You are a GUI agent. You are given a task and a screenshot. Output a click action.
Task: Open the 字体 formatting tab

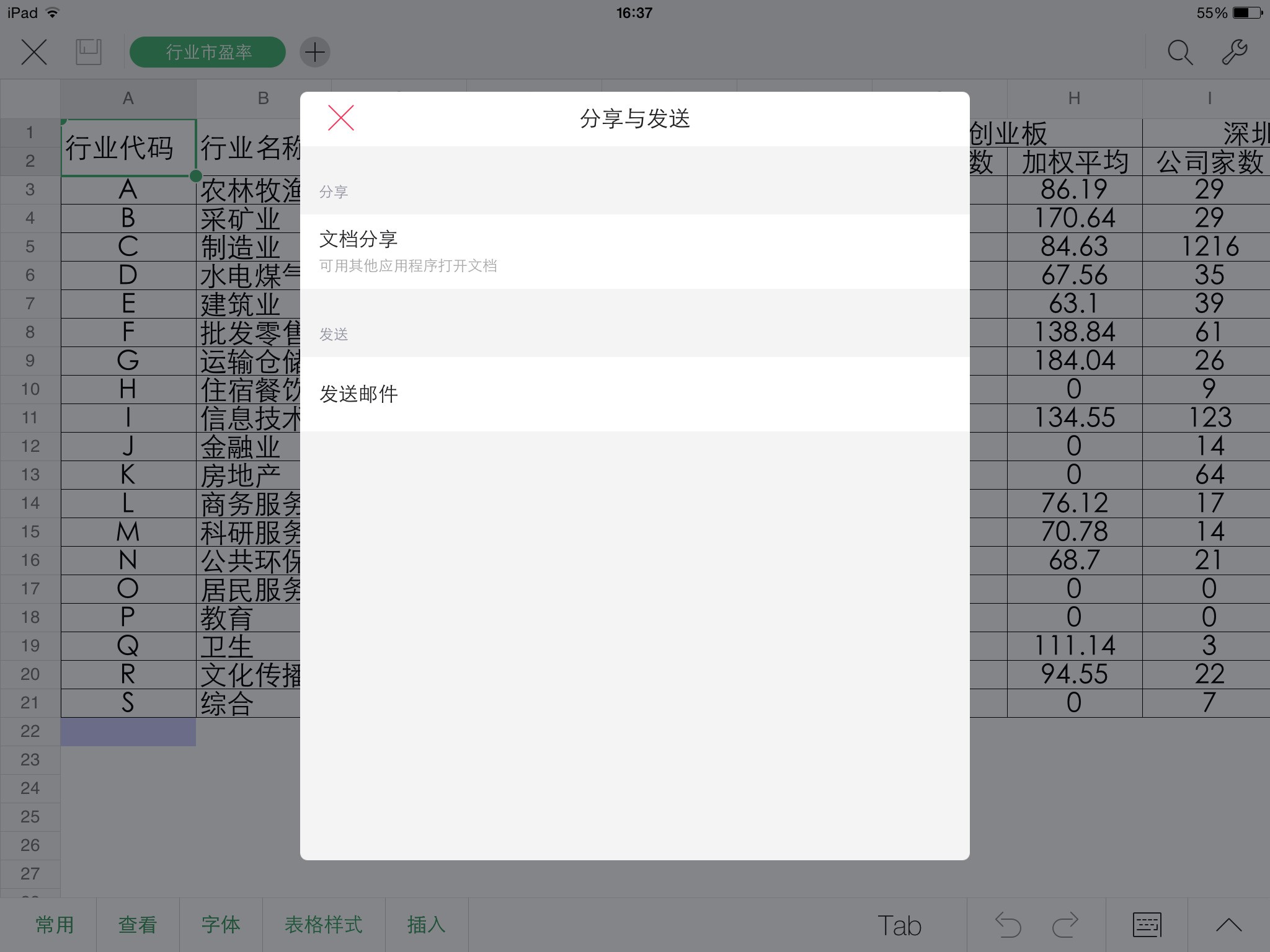tap(221, 925)
